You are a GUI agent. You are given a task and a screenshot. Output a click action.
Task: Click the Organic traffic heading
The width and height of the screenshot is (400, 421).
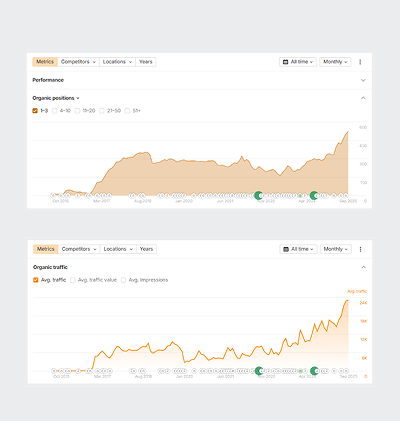pyautogui.click(x=50, y=267)
